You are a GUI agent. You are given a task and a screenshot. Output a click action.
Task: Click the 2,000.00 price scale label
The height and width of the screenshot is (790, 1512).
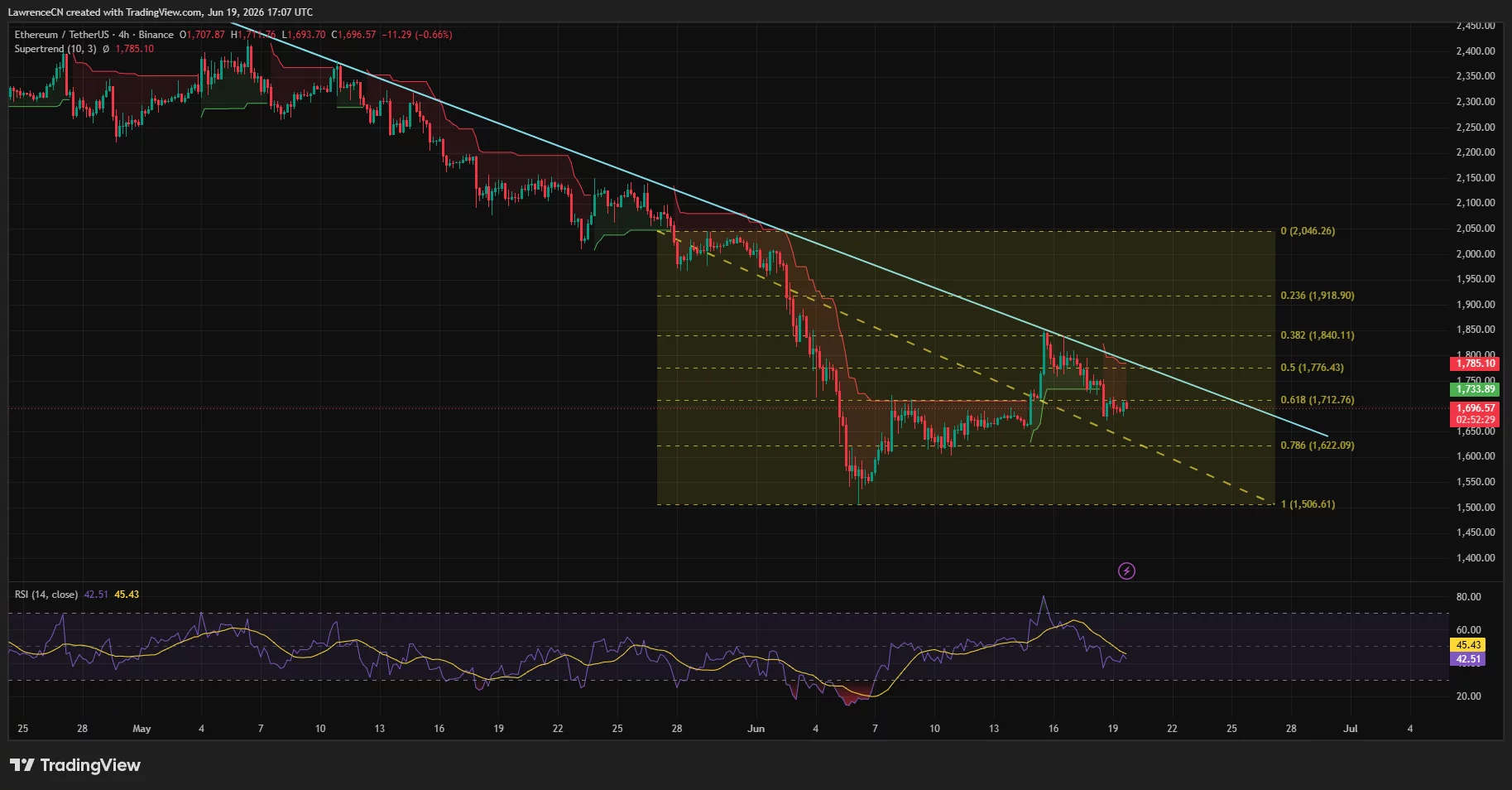1476,254
